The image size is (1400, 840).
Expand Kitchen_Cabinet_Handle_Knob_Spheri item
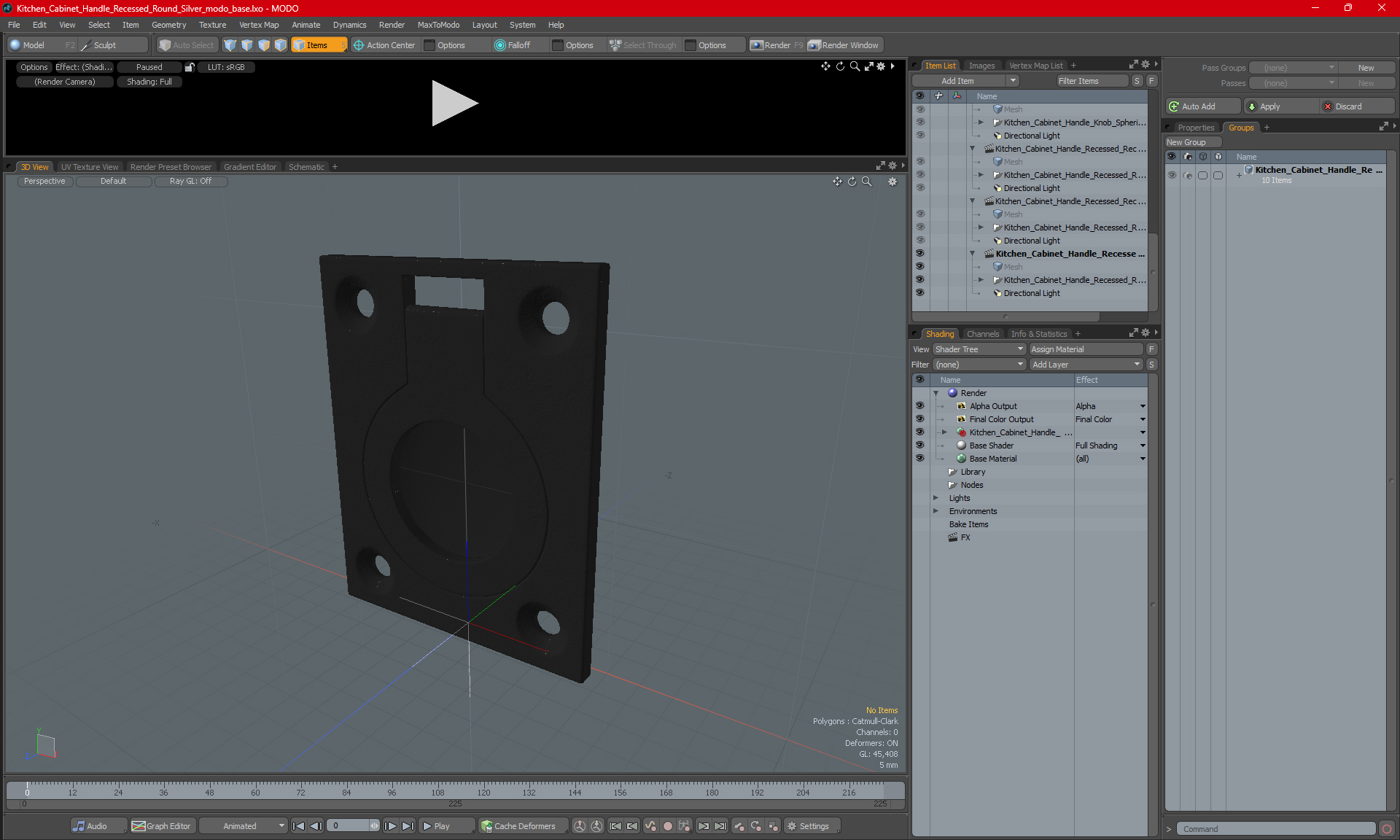pyautogui.click(x=981, y=122)
